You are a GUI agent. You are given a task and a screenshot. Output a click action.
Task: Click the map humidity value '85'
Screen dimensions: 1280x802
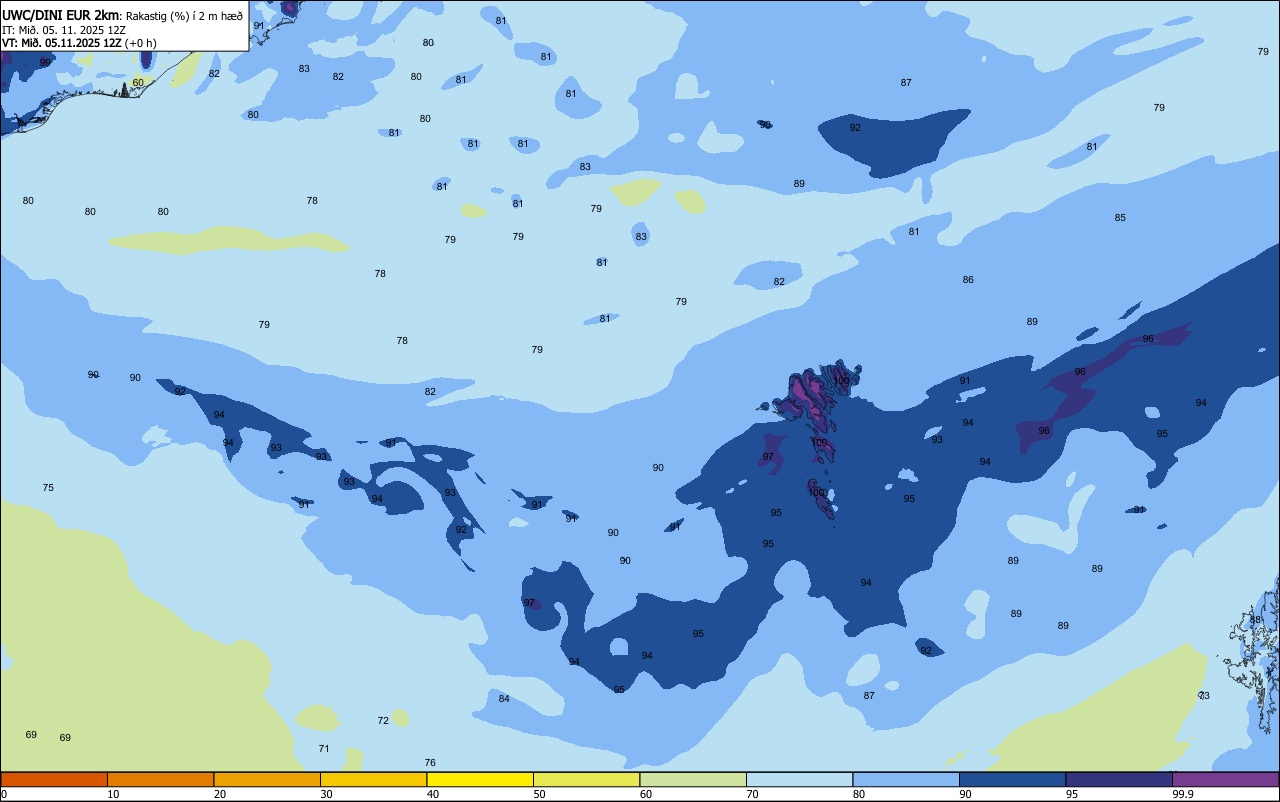tap(1120, 218)
